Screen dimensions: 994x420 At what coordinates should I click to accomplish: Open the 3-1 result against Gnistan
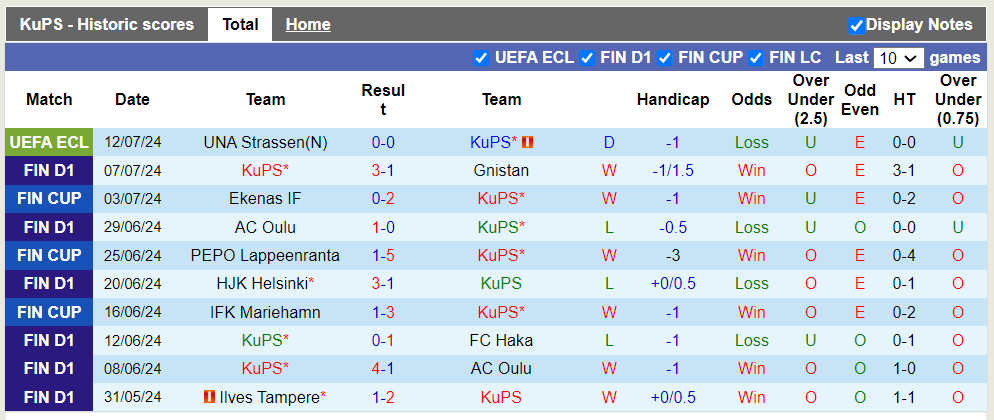(x=383, y=171)
